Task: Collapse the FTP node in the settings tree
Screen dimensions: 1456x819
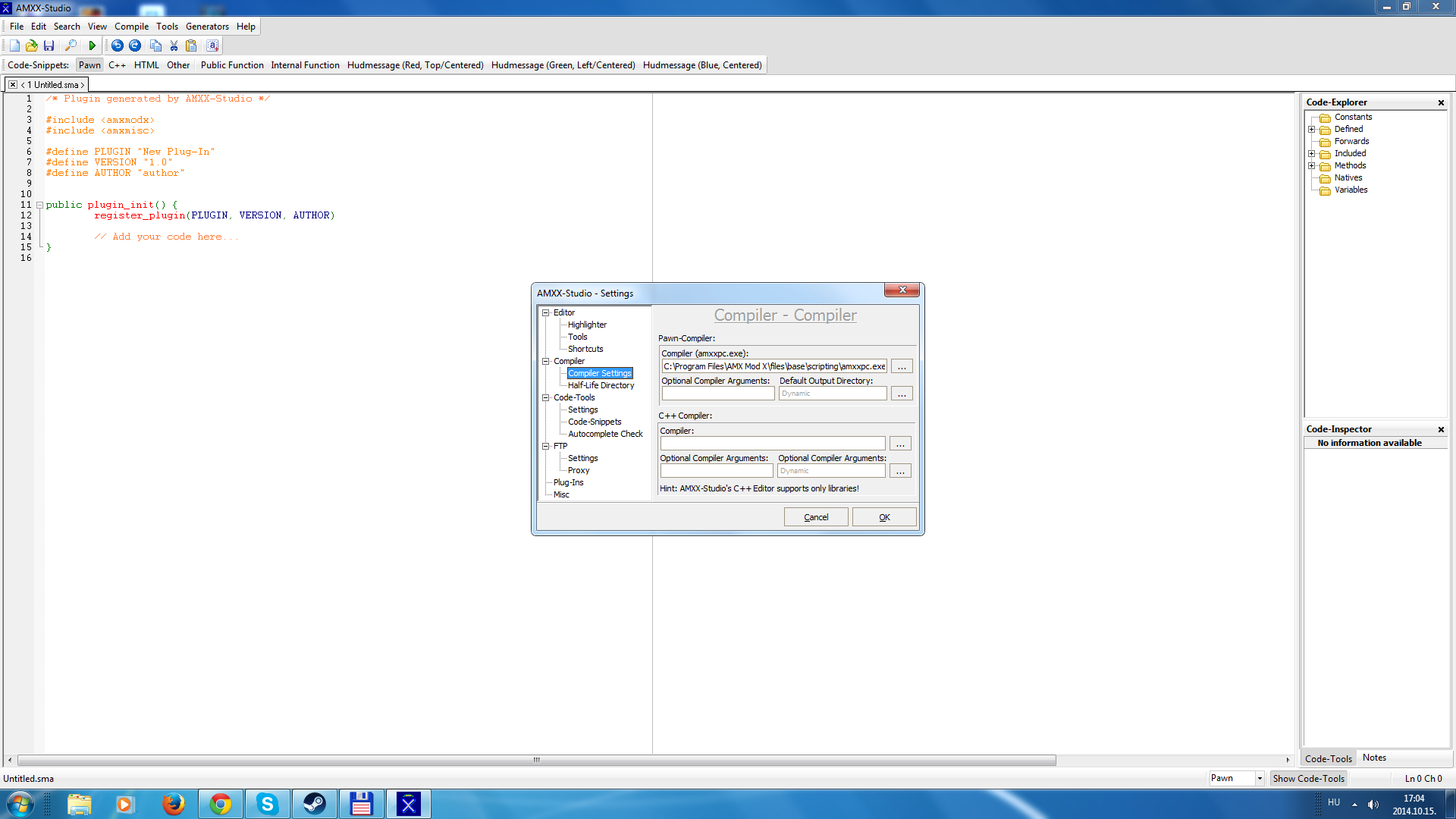Action: click(545, 446)
